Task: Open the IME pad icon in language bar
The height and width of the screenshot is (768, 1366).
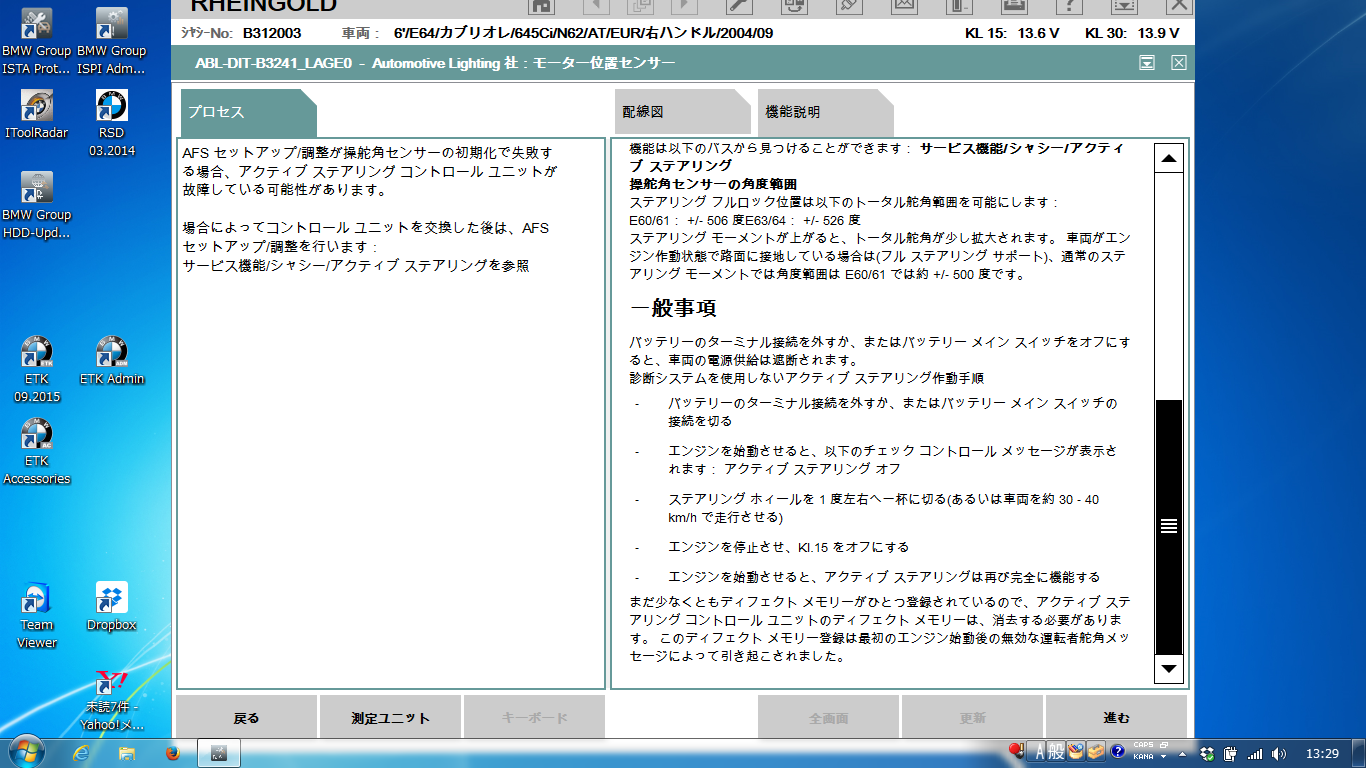Action: (x=1076, y=751)
